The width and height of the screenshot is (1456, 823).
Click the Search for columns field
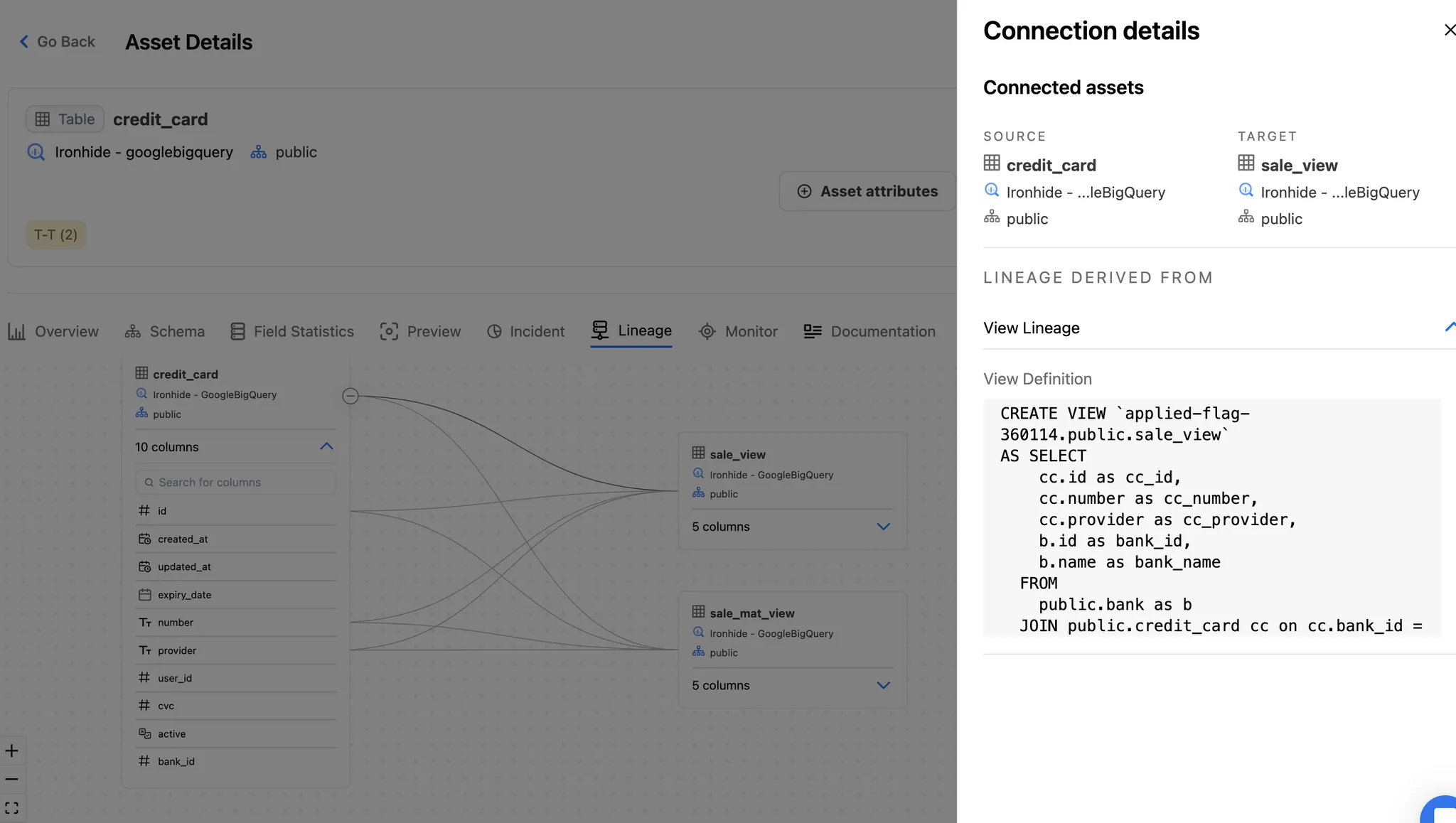235,483
